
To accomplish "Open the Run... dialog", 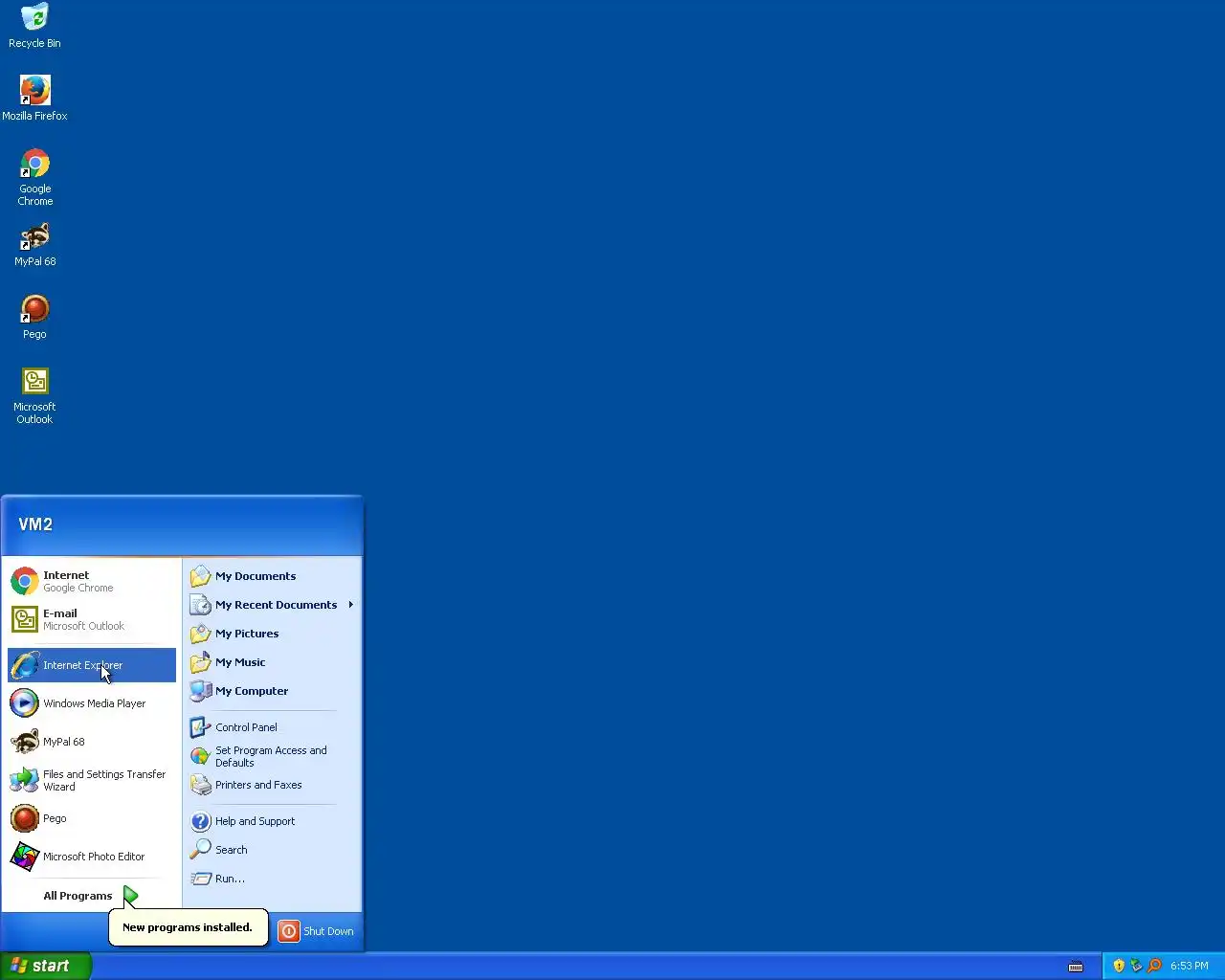I will click(272, 879).
